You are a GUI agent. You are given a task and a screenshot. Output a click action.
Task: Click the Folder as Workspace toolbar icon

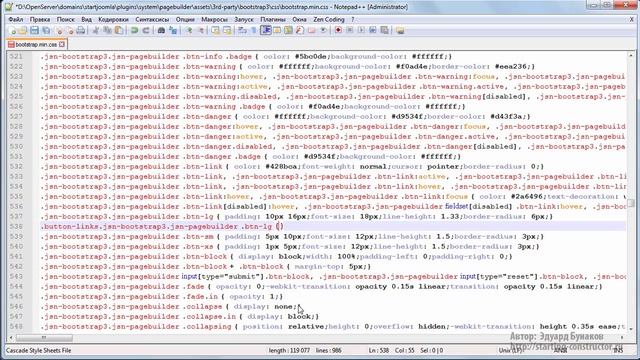311,31
